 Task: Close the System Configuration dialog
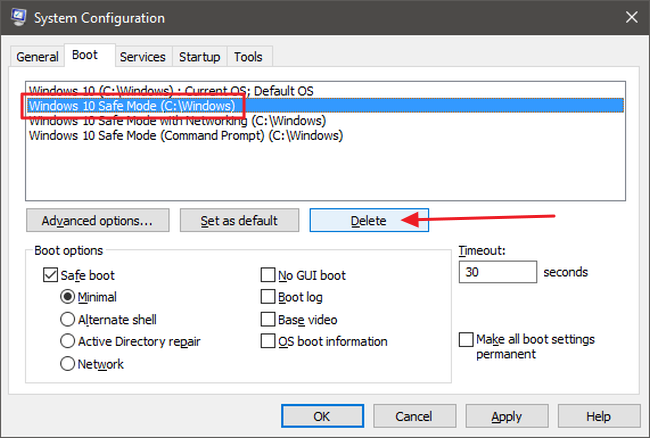[630, 17]
